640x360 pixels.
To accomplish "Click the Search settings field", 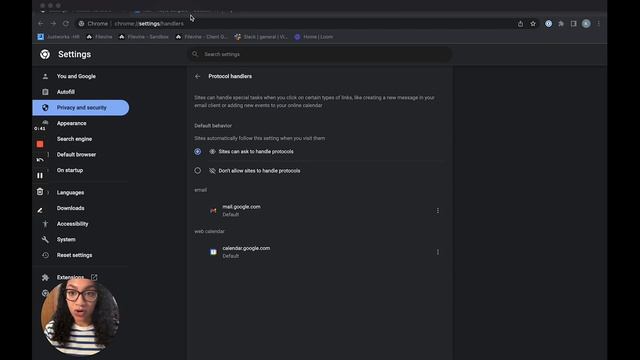I will pos(320,54).
